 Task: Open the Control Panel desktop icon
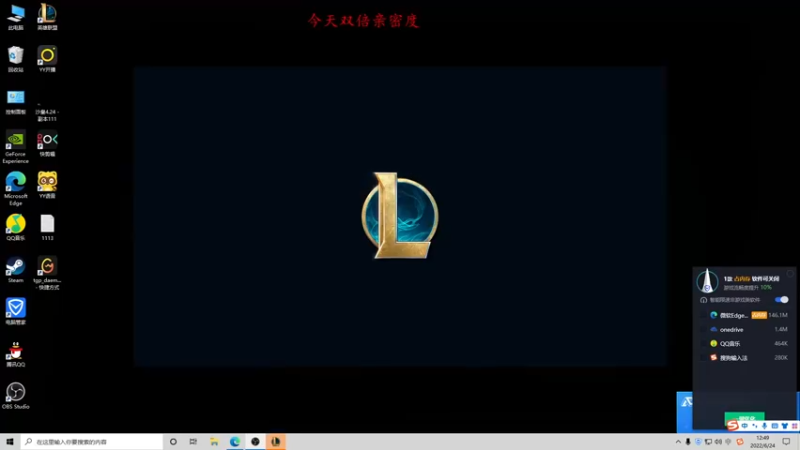tap(16, 102)
